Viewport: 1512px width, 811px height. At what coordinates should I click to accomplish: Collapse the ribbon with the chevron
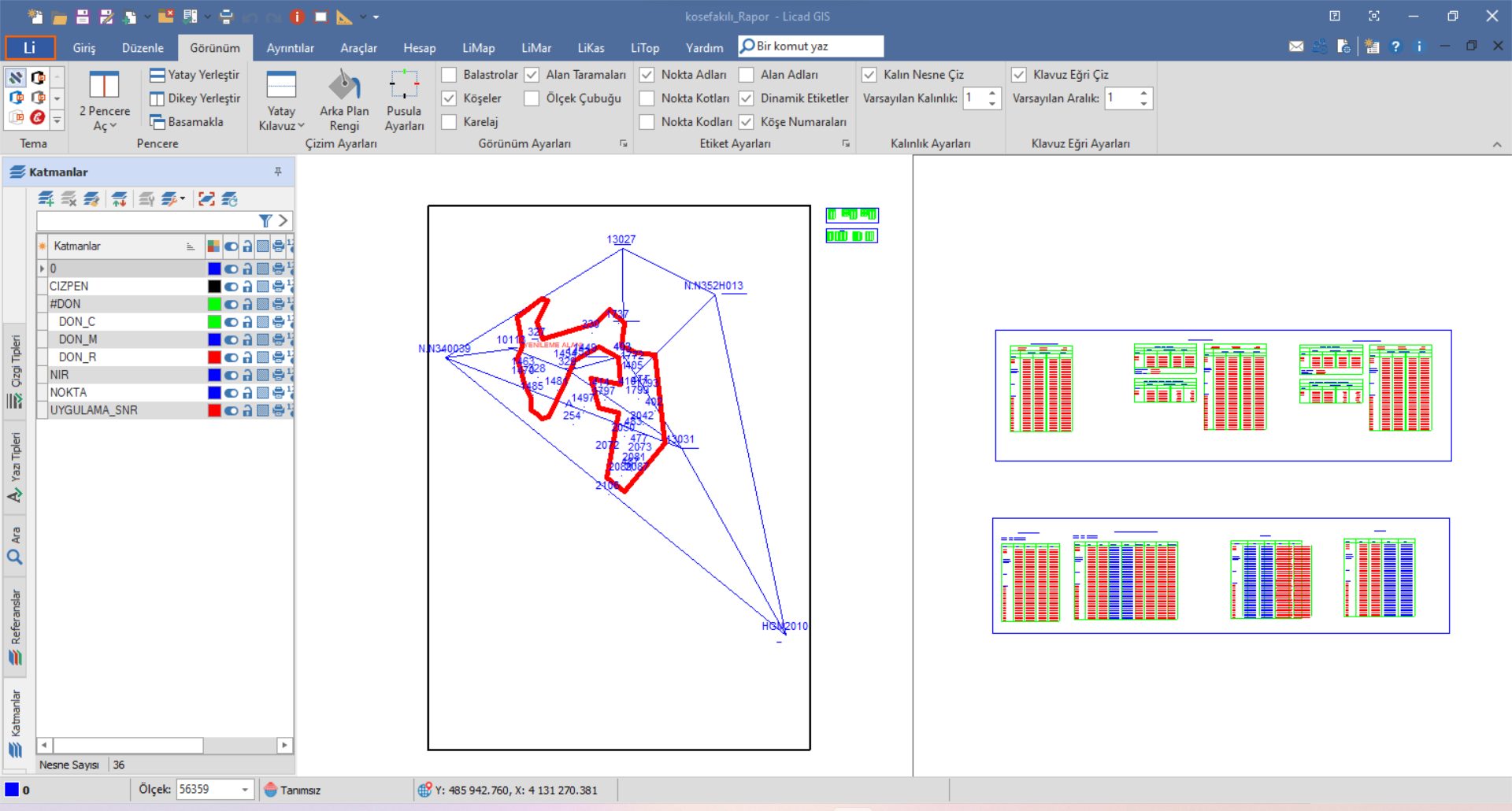tap(1497, 145)
